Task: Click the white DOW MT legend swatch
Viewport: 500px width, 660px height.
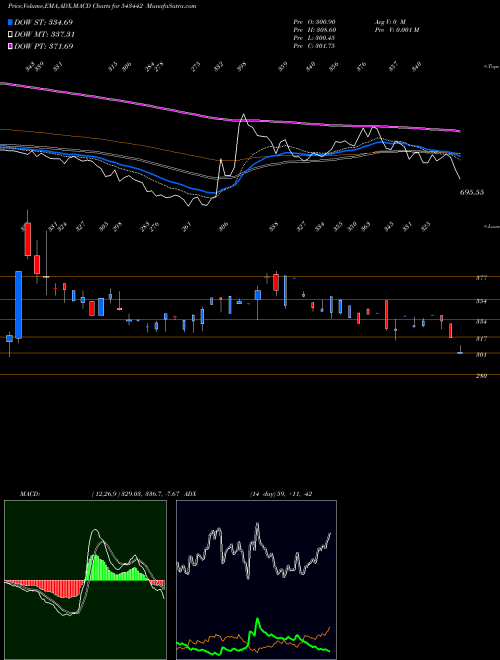Action: coord(10,34)
